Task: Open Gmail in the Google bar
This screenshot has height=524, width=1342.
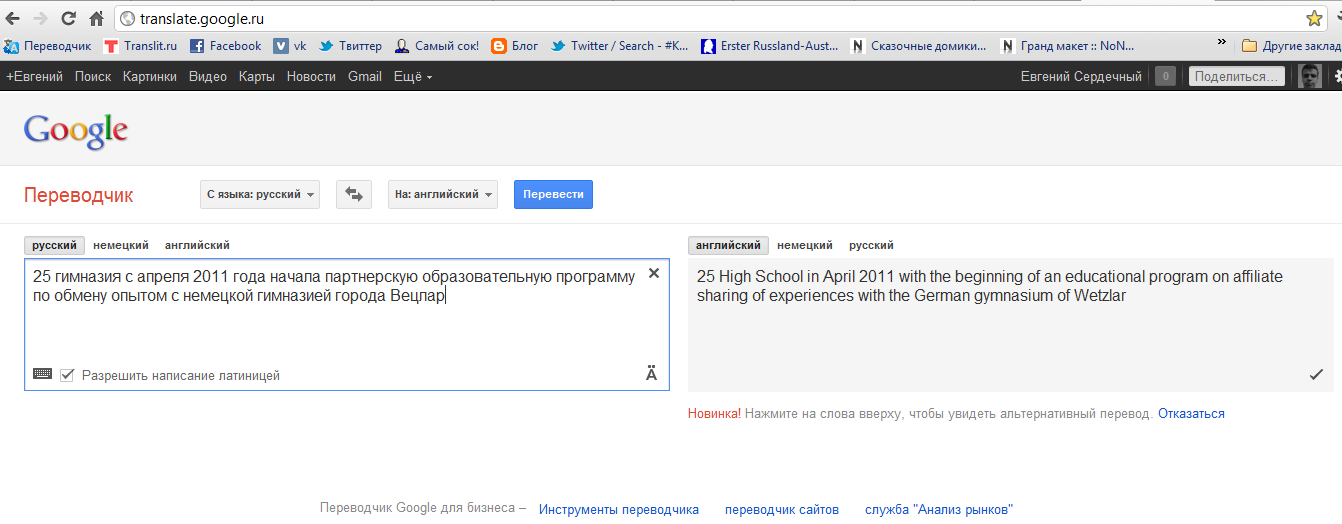Action: (365, 77)
